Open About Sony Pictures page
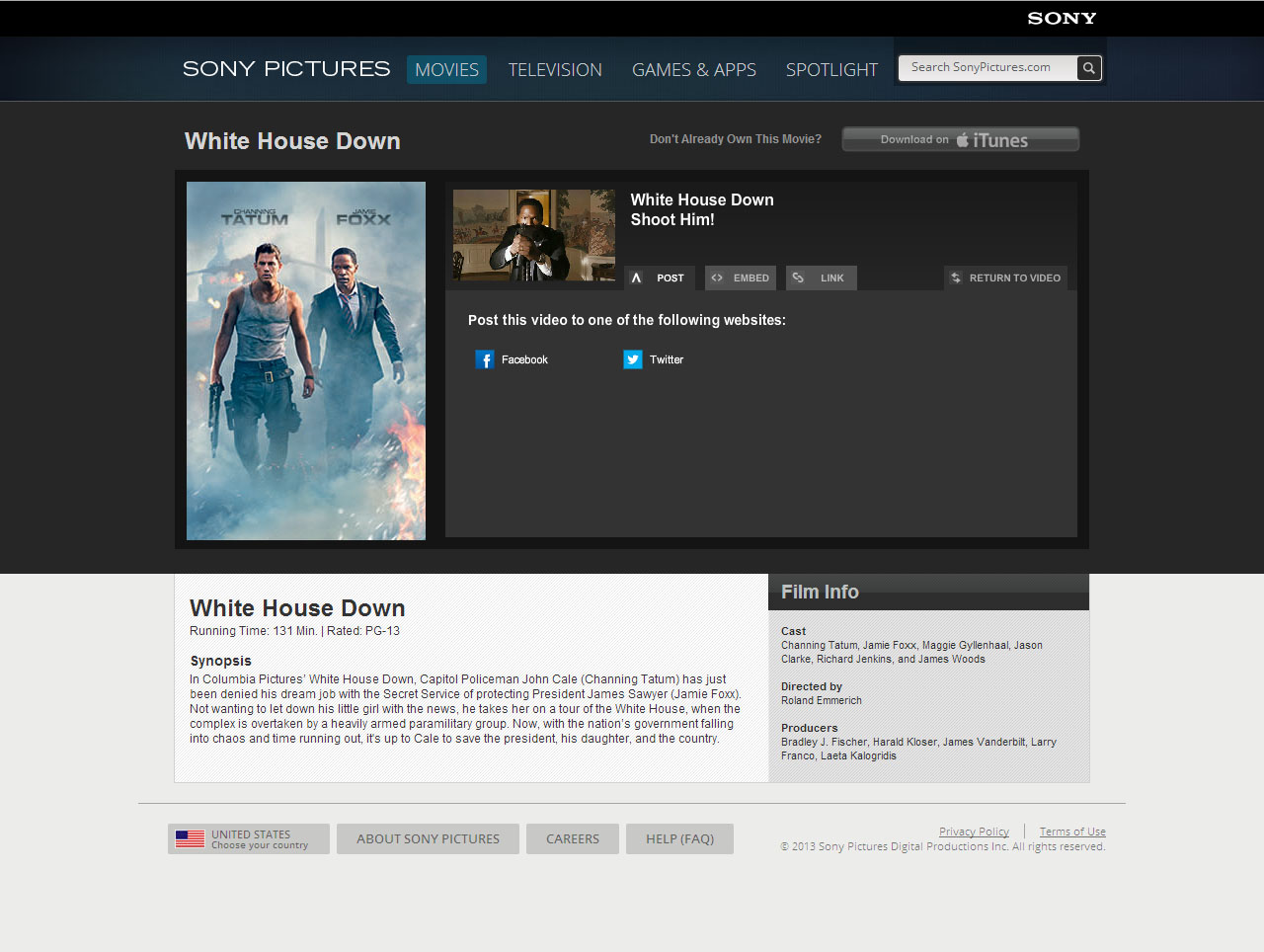Image resolution: width=1264 pixels, height=952 pixels. pyautogui.click(x=428, y=838)
